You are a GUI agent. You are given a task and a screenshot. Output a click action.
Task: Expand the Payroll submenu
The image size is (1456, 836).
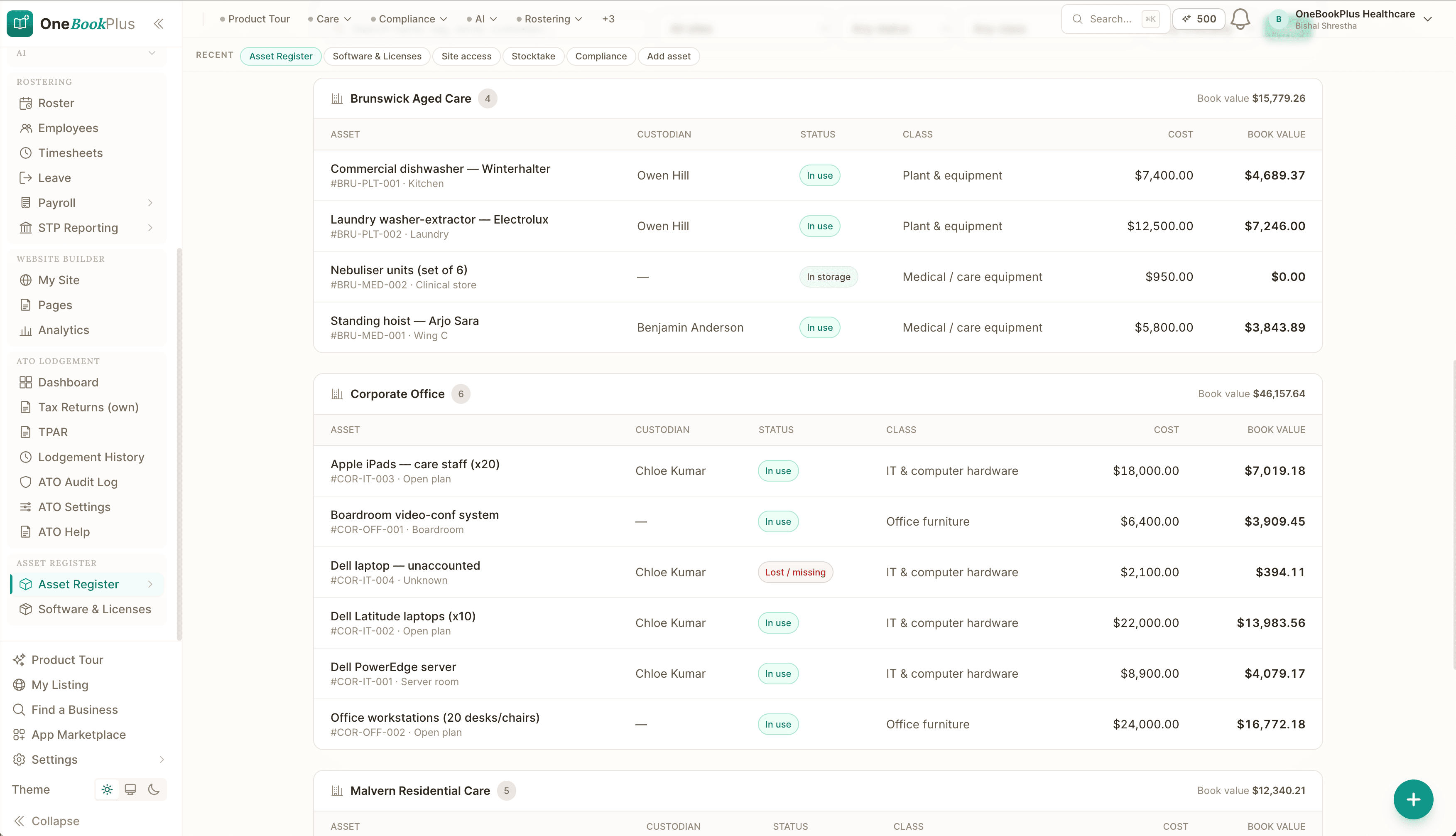pos(150,203)
